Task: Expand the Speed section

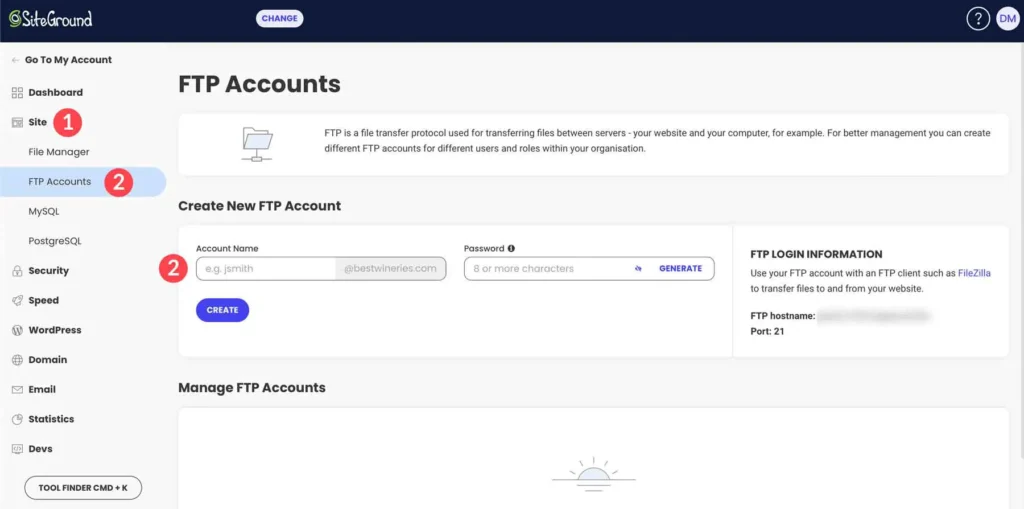Action: [44, 301]
